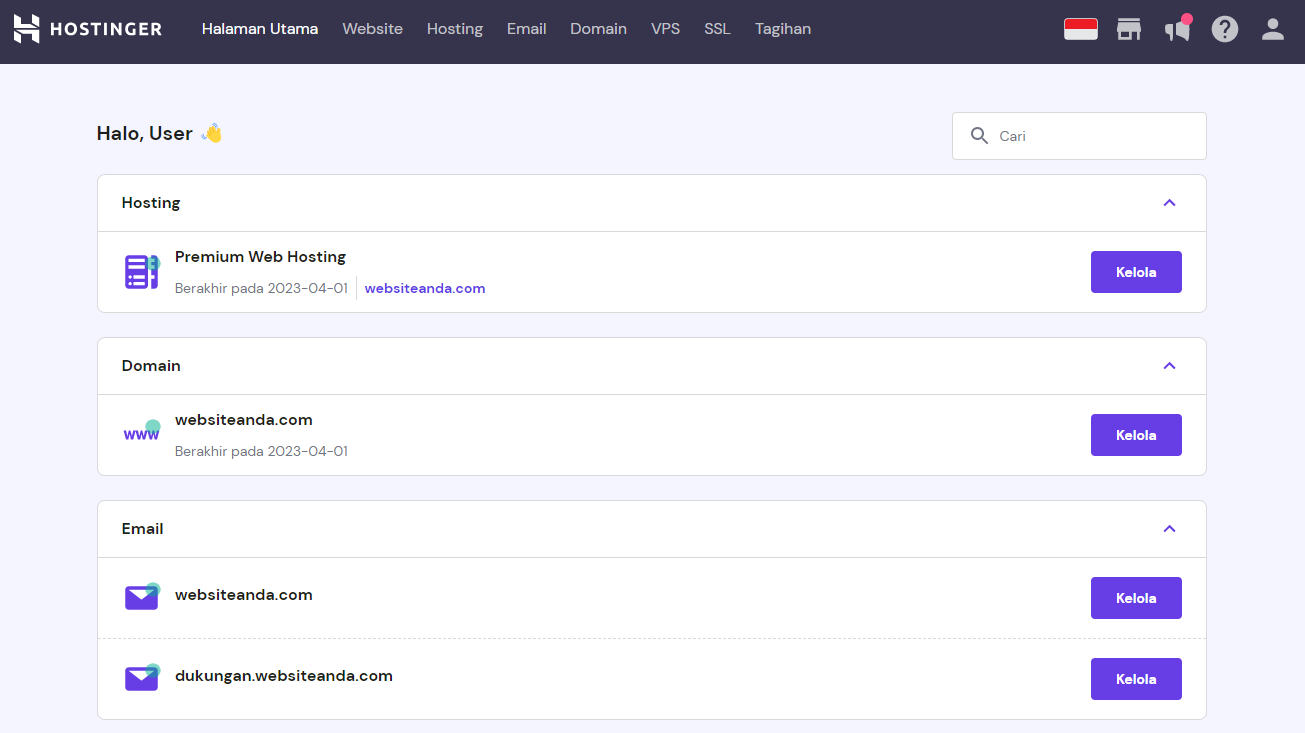
Task: Click the websiteanda.com domain name text
Action: tap(244, 420)
